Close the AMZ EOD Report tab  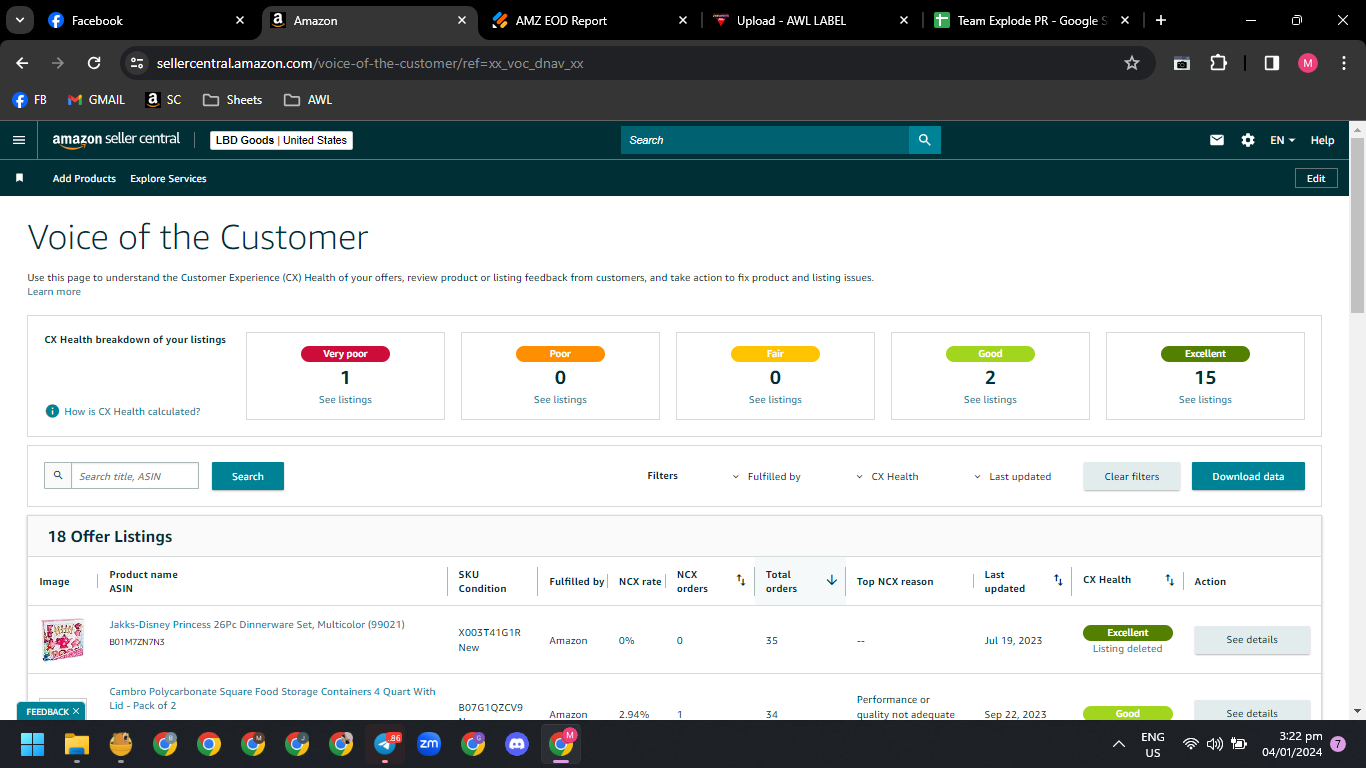683,20
